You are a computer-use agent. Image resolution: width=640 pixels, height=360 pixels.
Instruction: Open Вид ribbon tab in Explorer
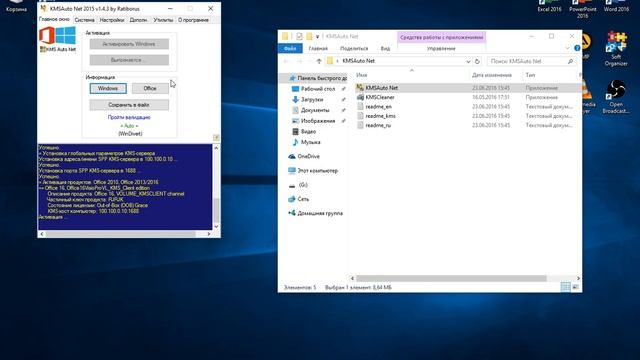385,48
